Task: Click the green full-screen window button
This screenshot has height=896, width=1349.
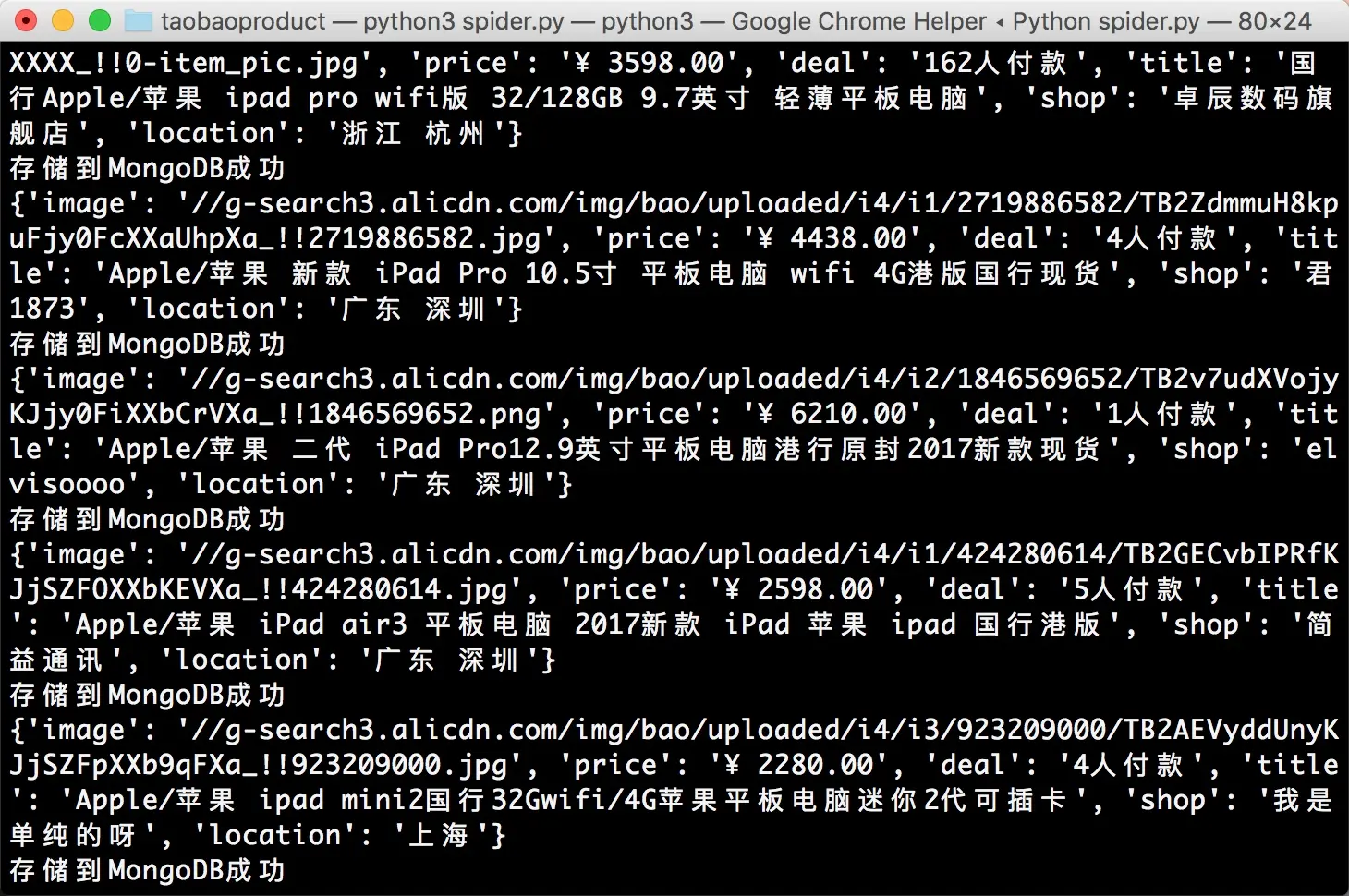Action: 100,20
